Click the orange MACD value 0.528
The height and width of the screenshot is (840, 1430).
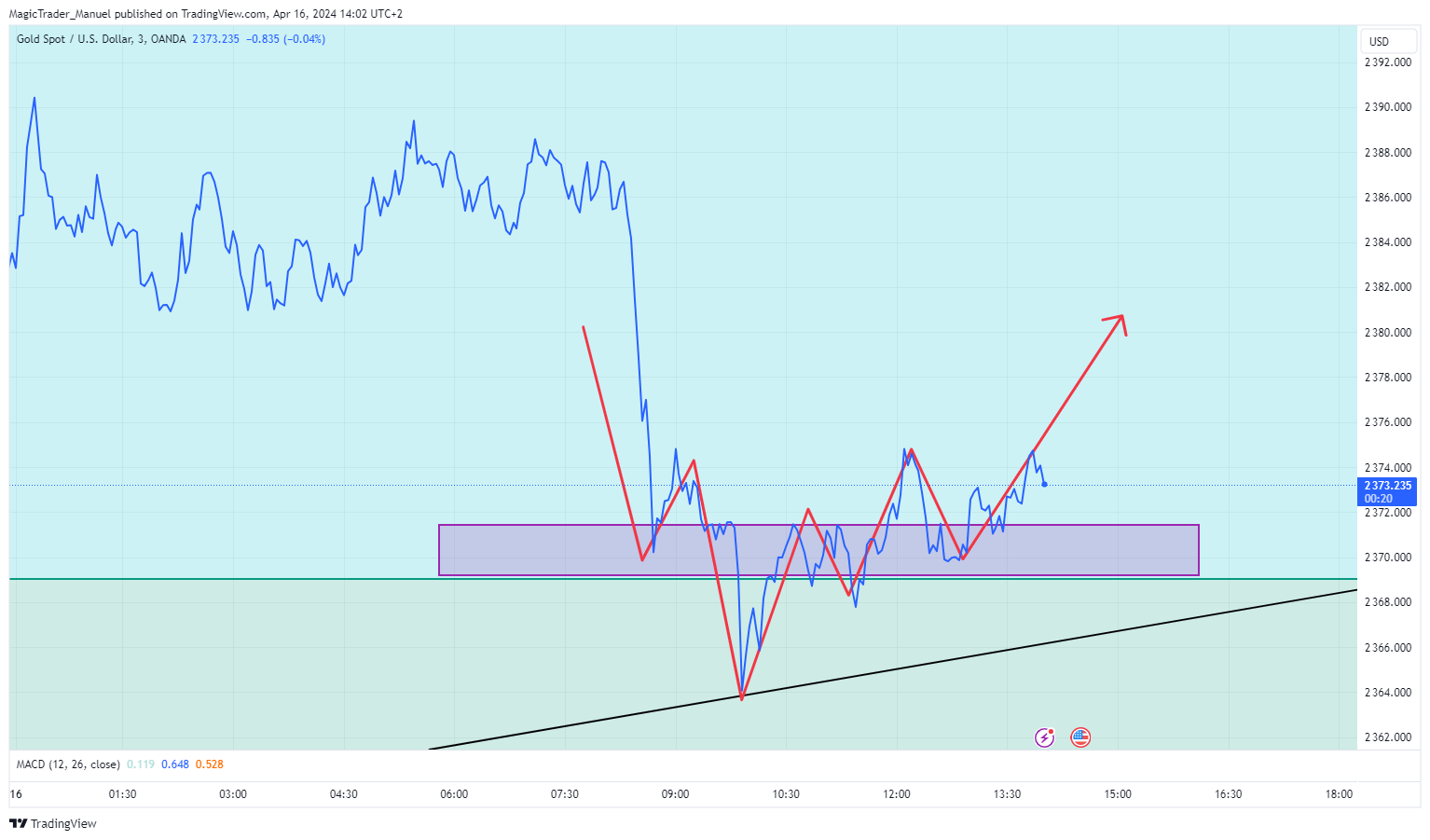[x=210, y=764]
